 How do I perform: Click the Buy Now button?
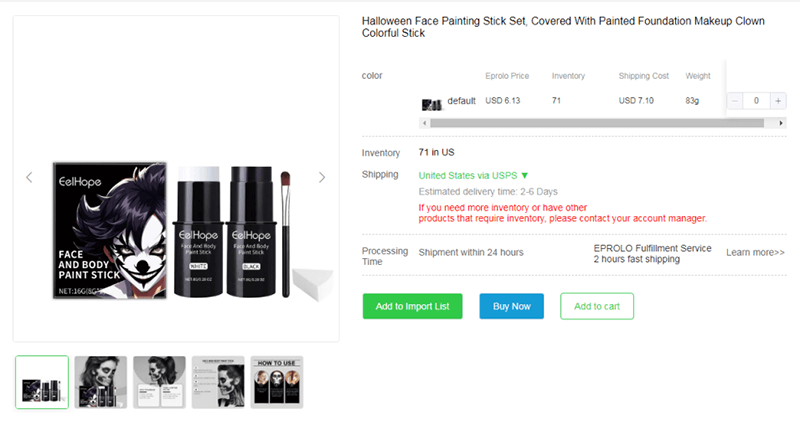[x=511, y=306]
